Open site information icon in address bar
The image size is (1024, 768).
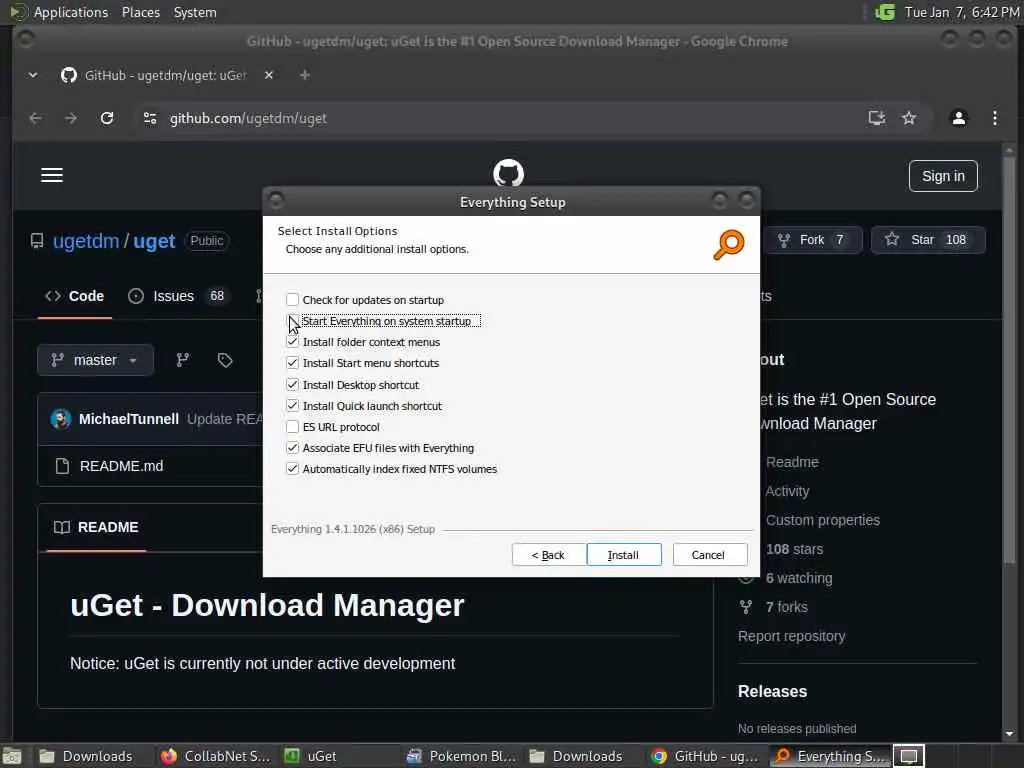[150, 118]
